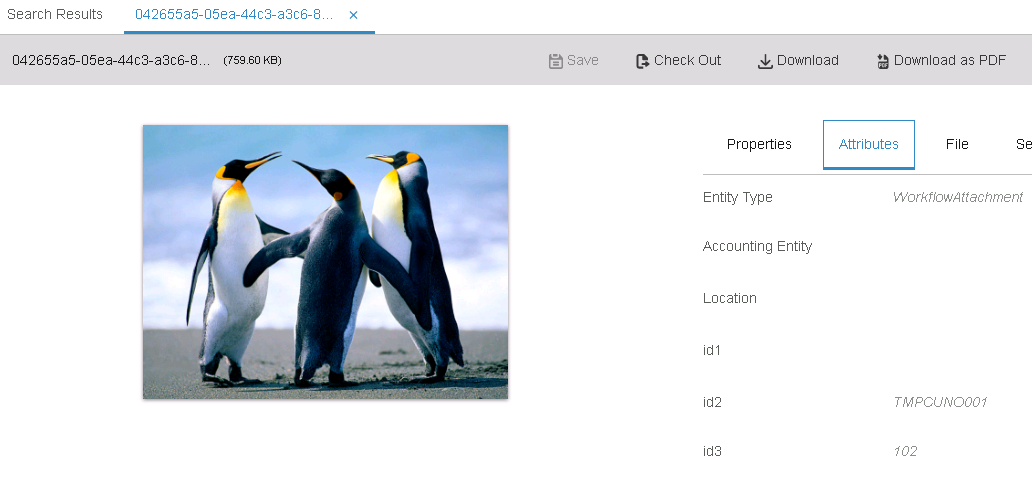Click the TMPCUNO001 id2 value
This screenshot has width=1032, height=483.
940,402
